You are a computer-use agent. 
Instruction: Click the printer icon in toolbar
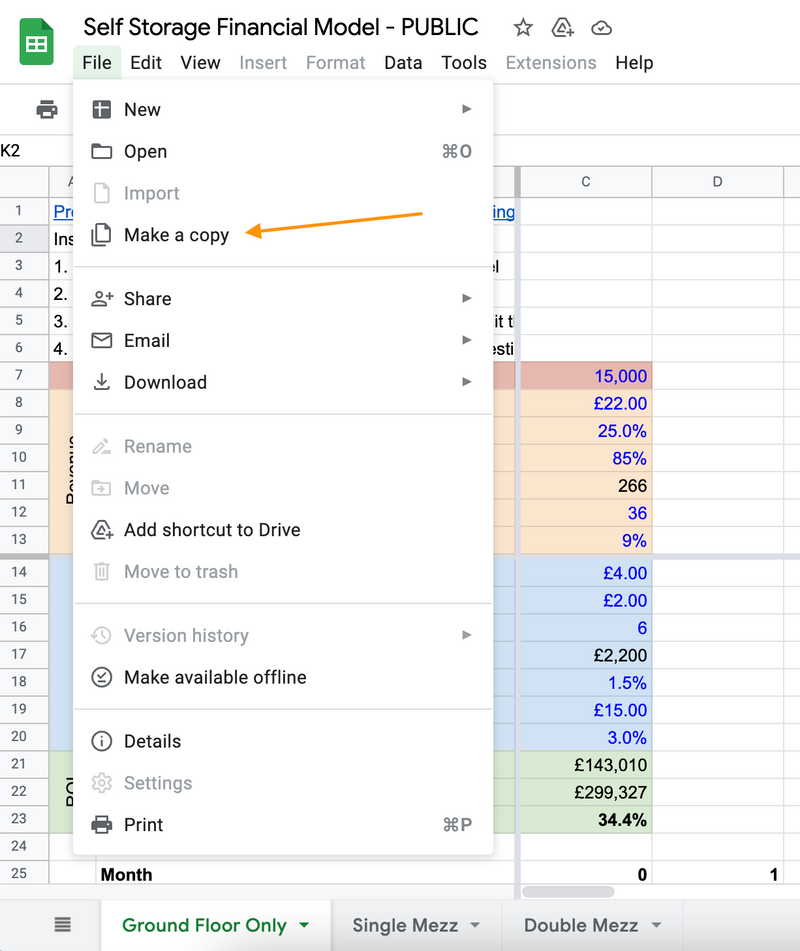[x=47, y=110]
